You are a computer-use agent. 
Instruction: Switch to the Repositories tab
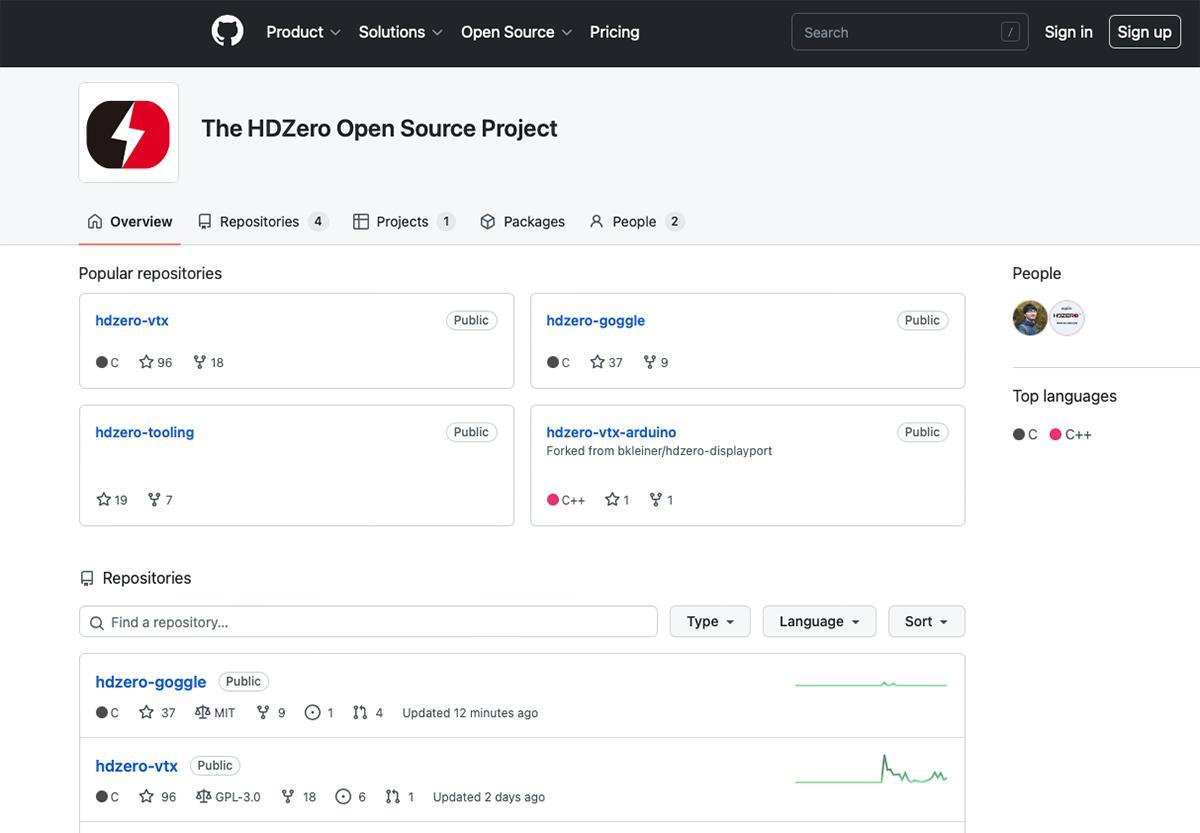coord(263,222)
